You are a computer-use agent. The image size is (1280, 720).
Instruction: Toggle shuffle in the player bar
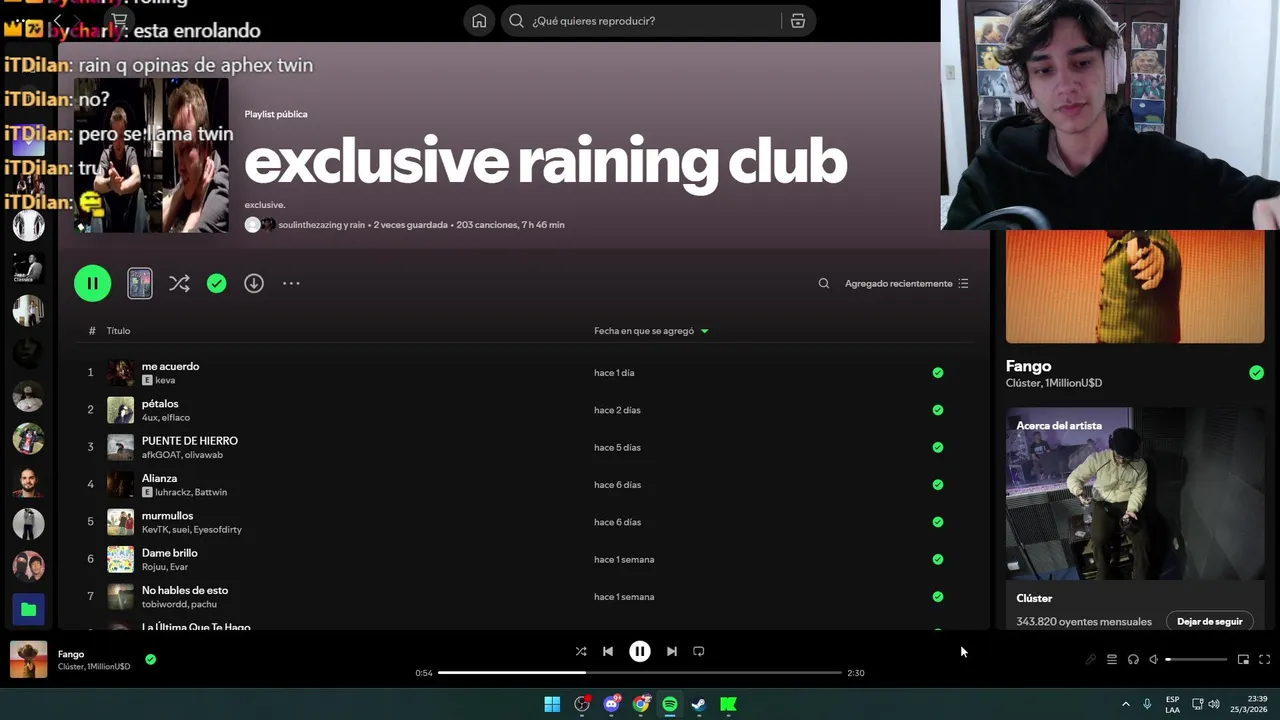click(581, 651)
